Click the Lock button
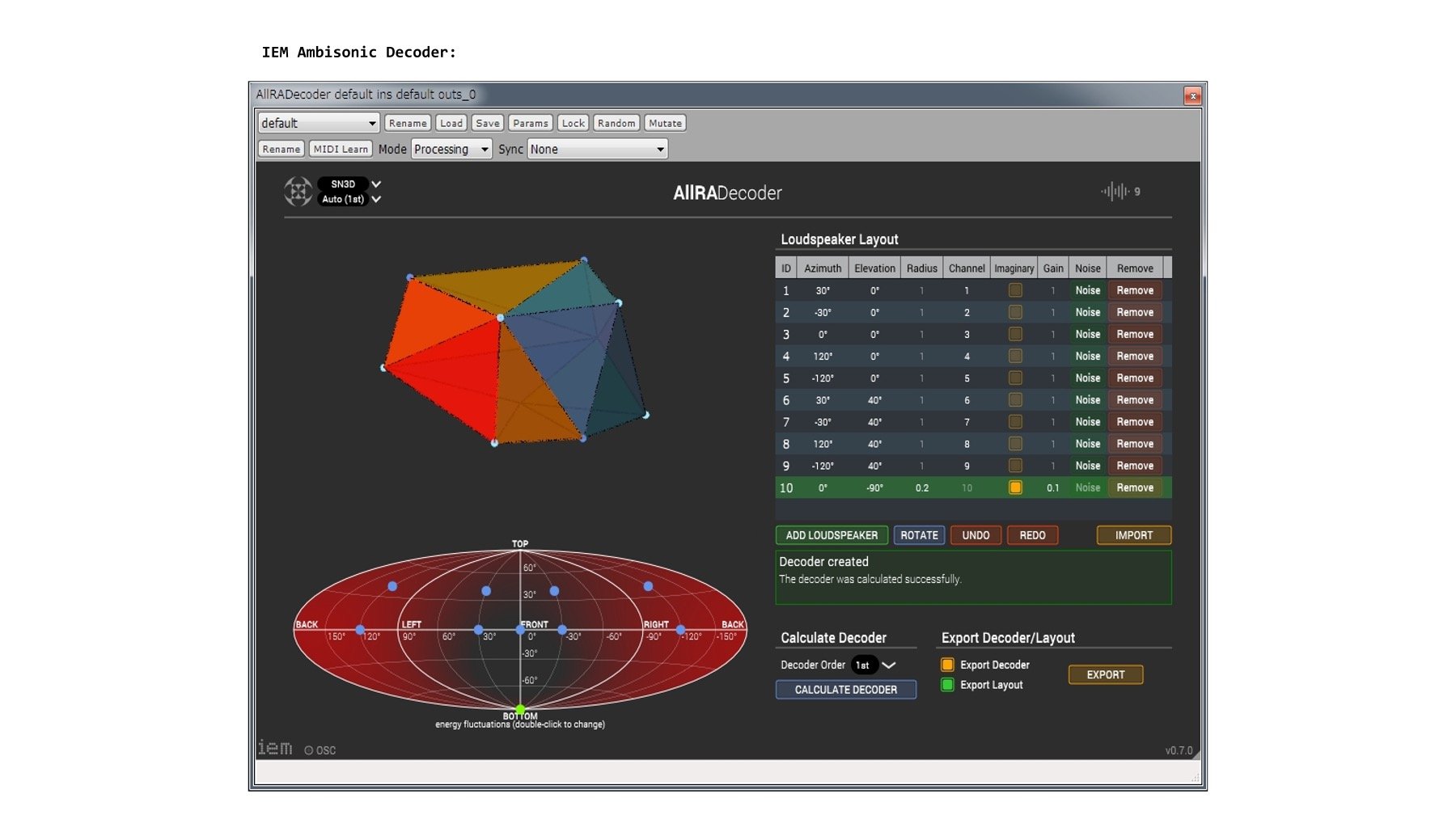The height and width of the screenshot is (819, 1456). point(573,123)
